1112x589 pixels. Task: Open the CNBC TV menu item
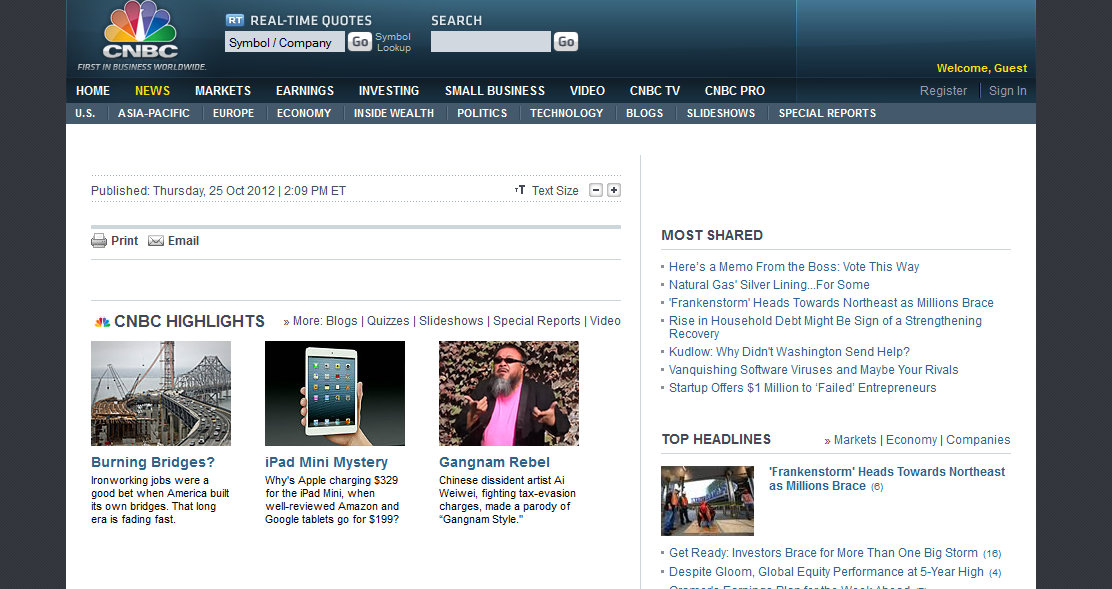tap(655, 91)
